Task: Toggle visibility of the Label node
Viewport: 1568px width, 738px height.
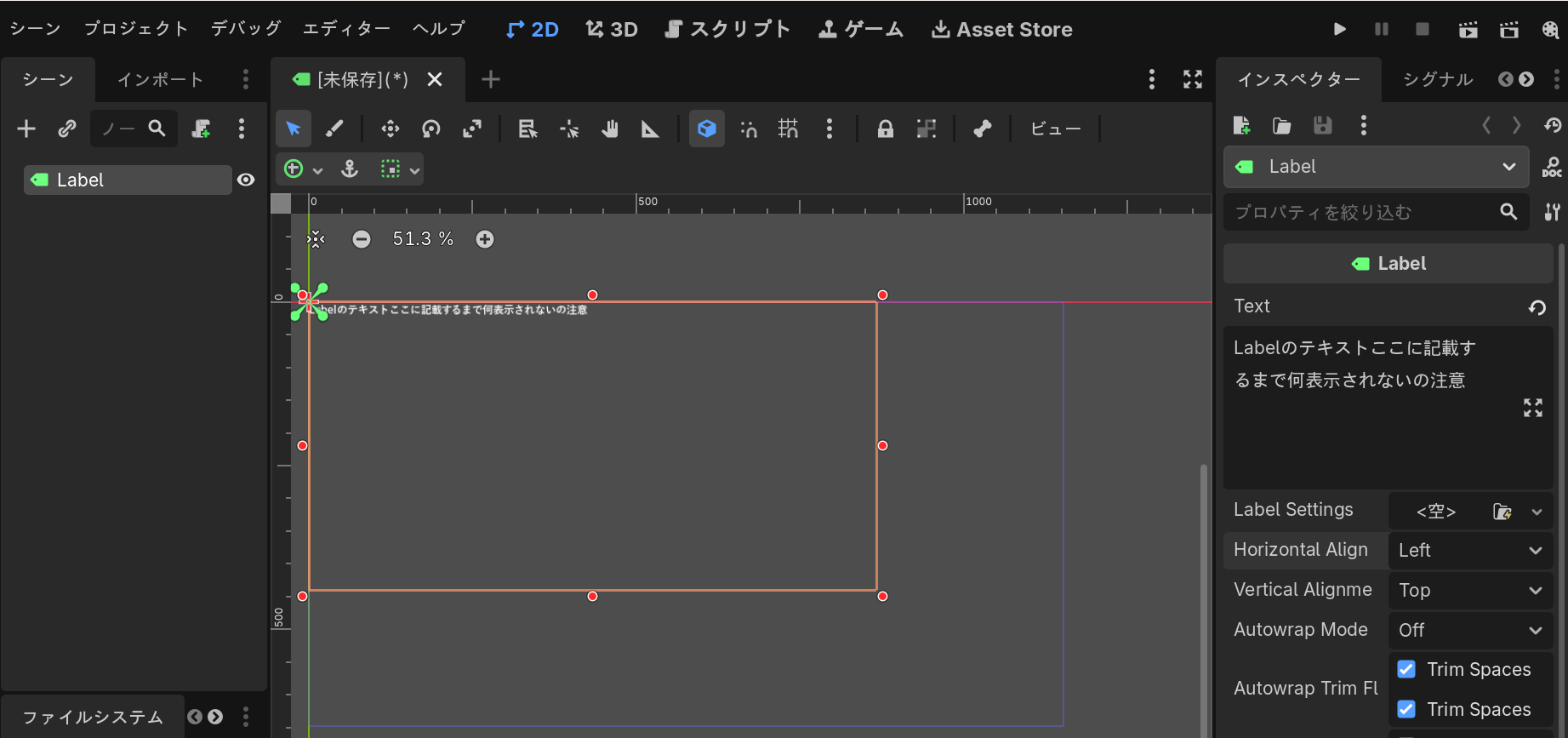Action: tap(246, 180)
